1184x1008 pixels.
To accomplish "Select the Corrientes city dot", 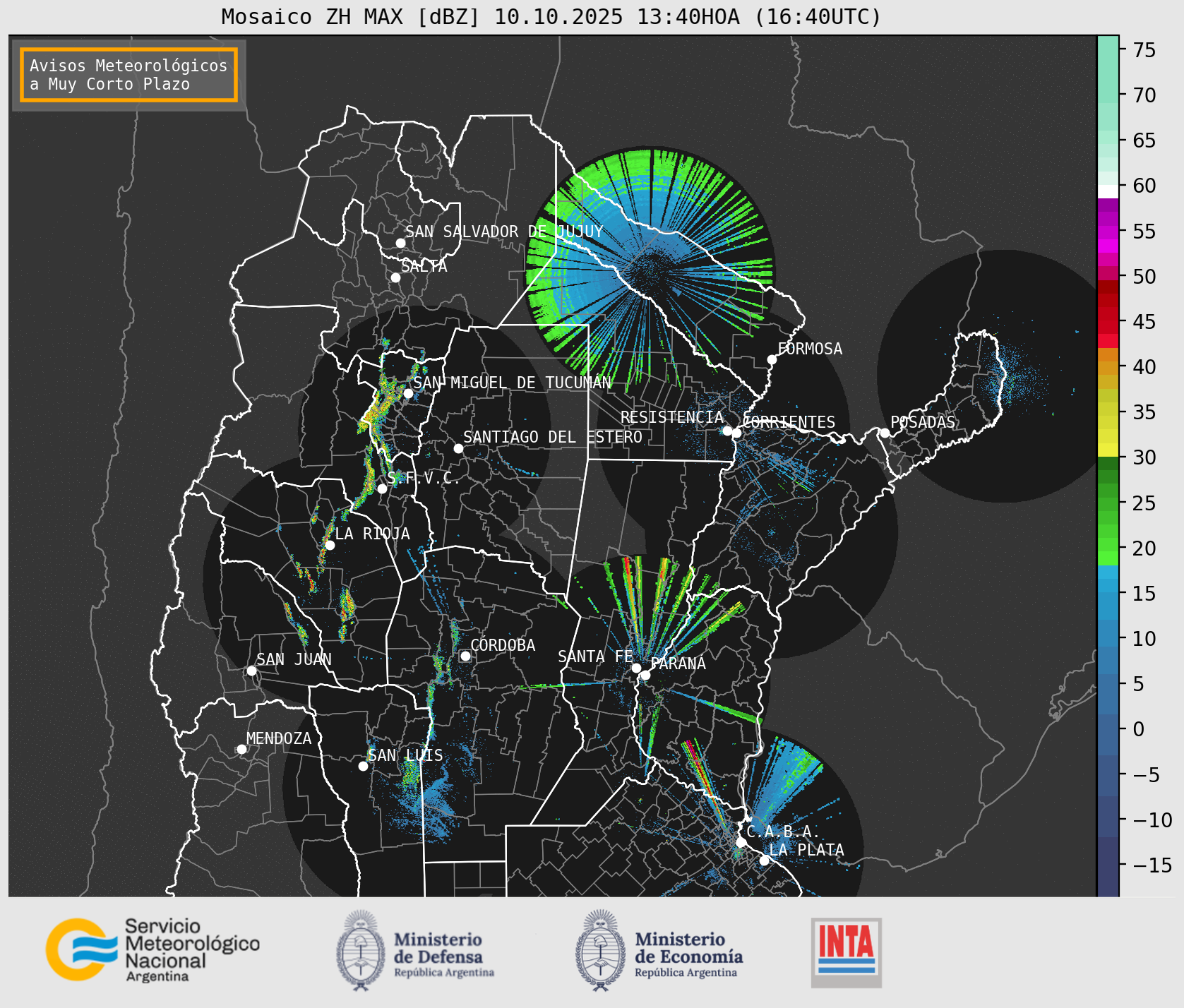I will click(x=737, y=433).
